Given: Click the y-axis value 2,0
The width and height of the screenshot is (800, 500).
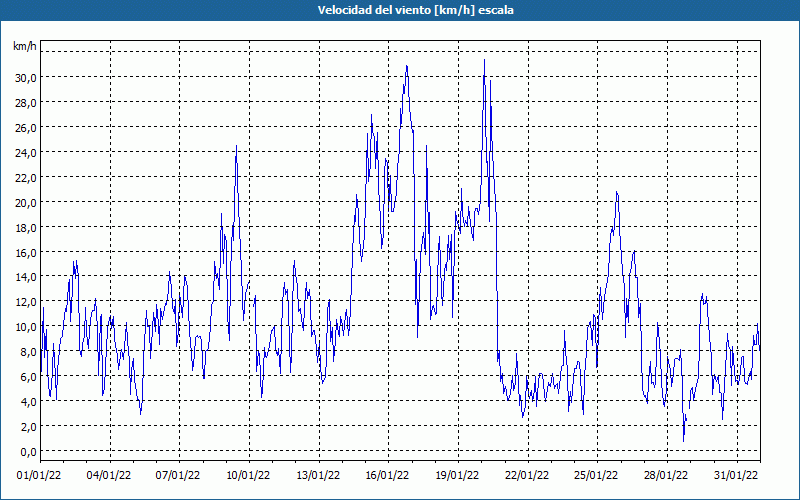Looking at the screenshot, I should tap(29, 427).
